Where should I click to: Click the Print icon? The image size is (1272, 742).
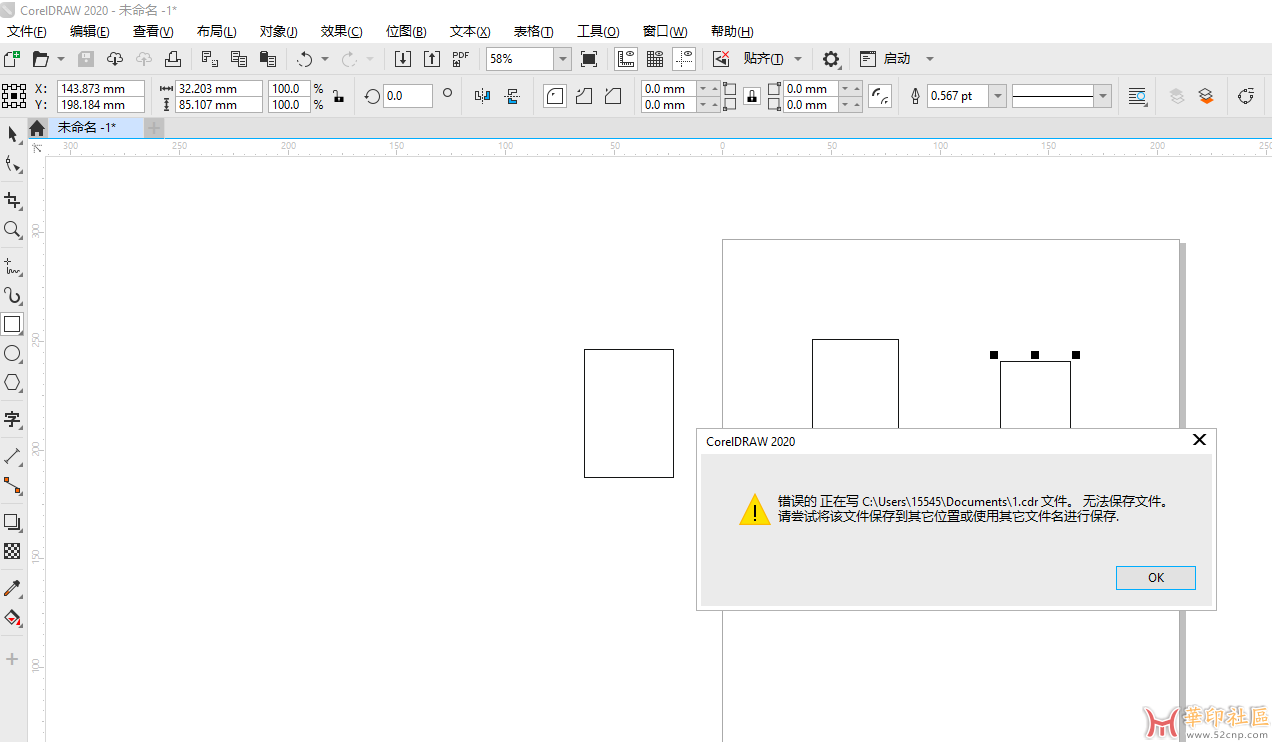(173, 59)
